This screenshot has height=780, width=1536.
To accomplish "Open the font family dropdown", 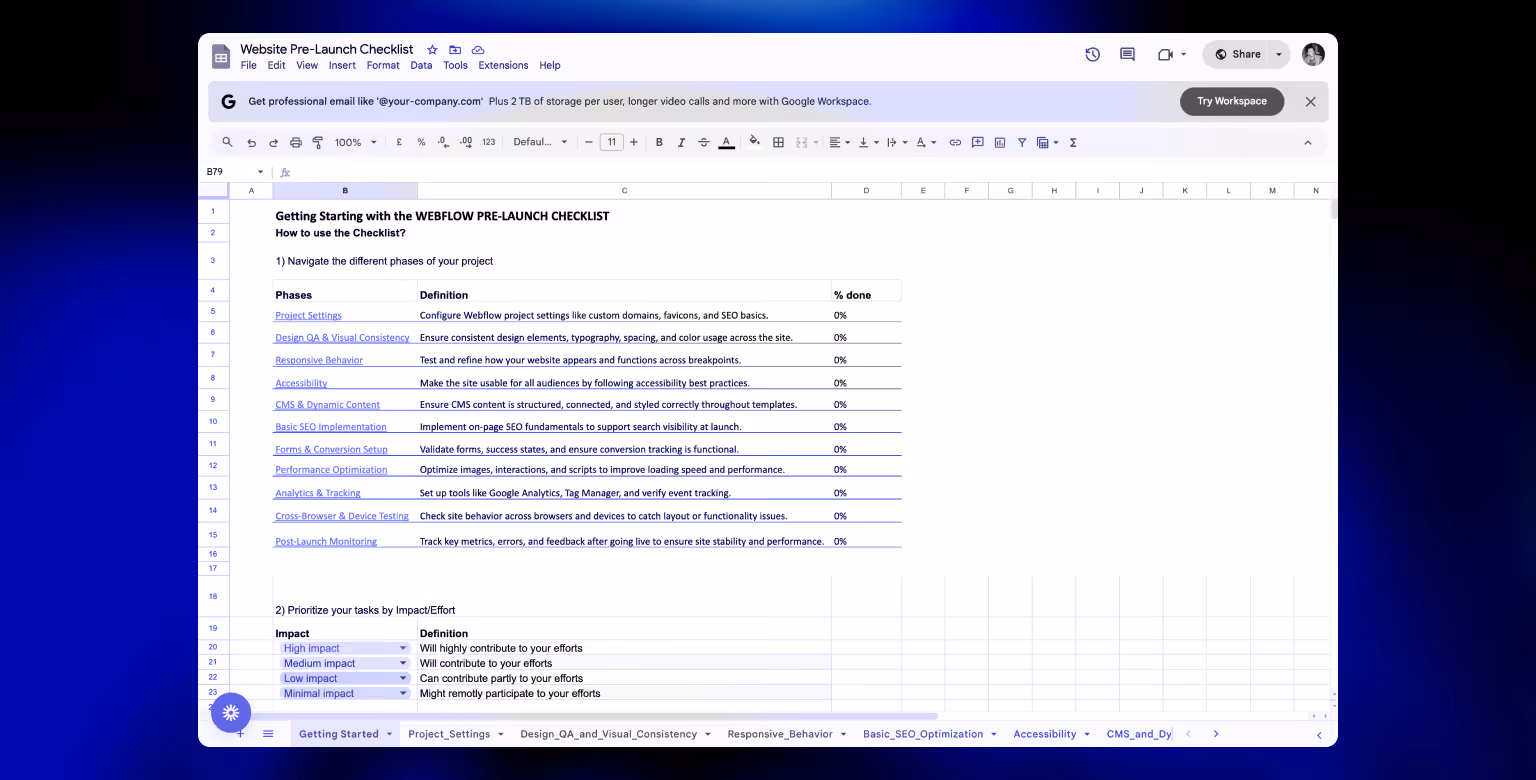I will tap(538, 142).
